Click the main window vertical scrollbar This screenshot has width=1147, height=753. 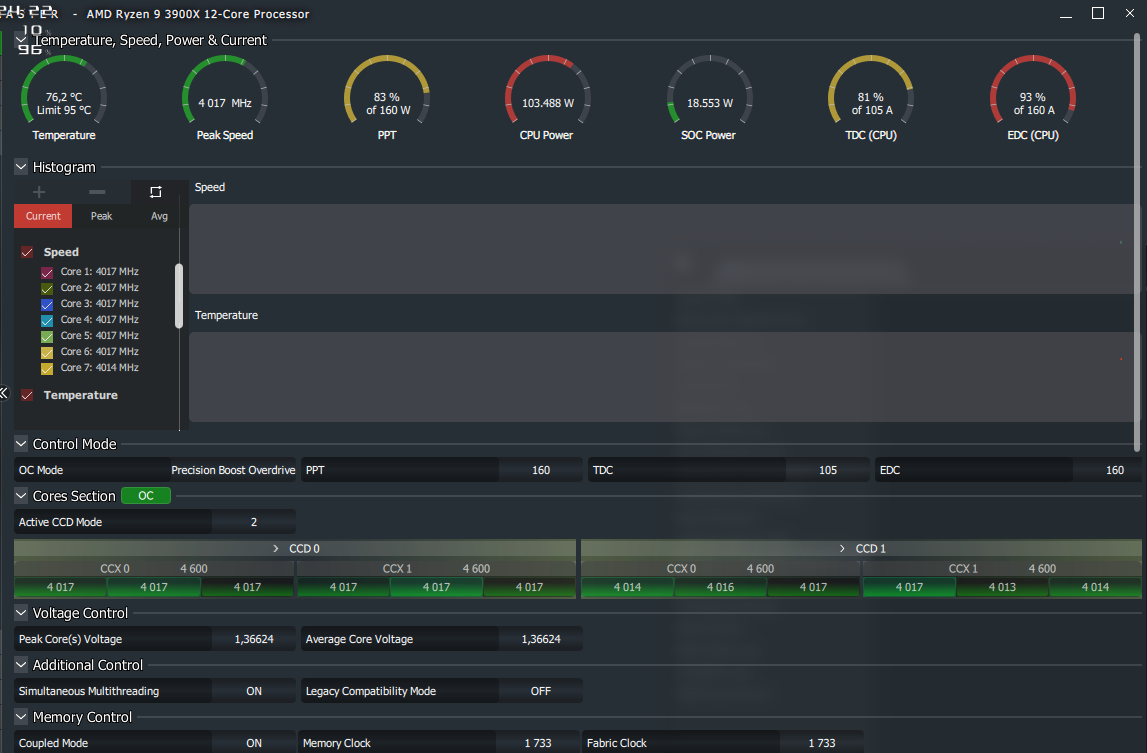pos(1137,241)
